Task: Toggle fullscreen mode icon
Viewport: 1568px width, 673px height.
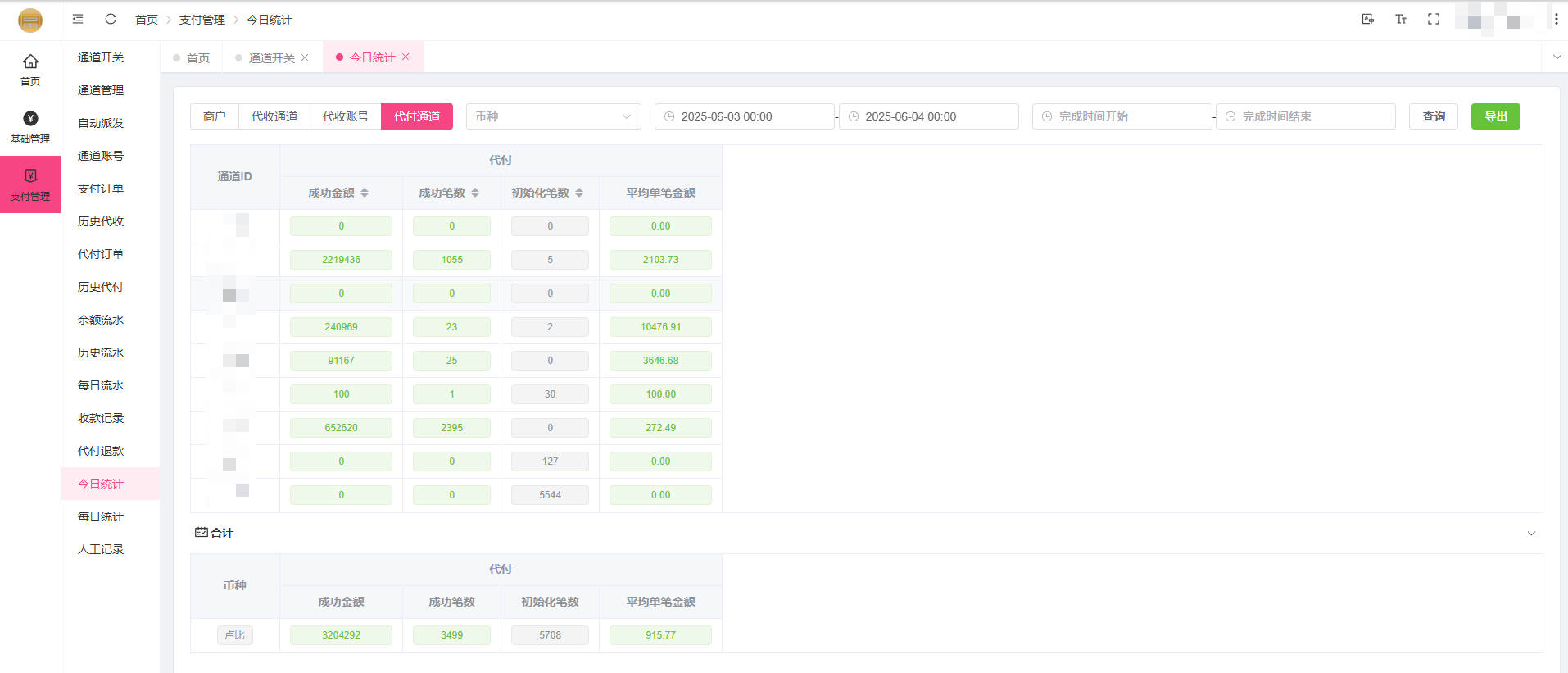Action: tap(1434, 19)
